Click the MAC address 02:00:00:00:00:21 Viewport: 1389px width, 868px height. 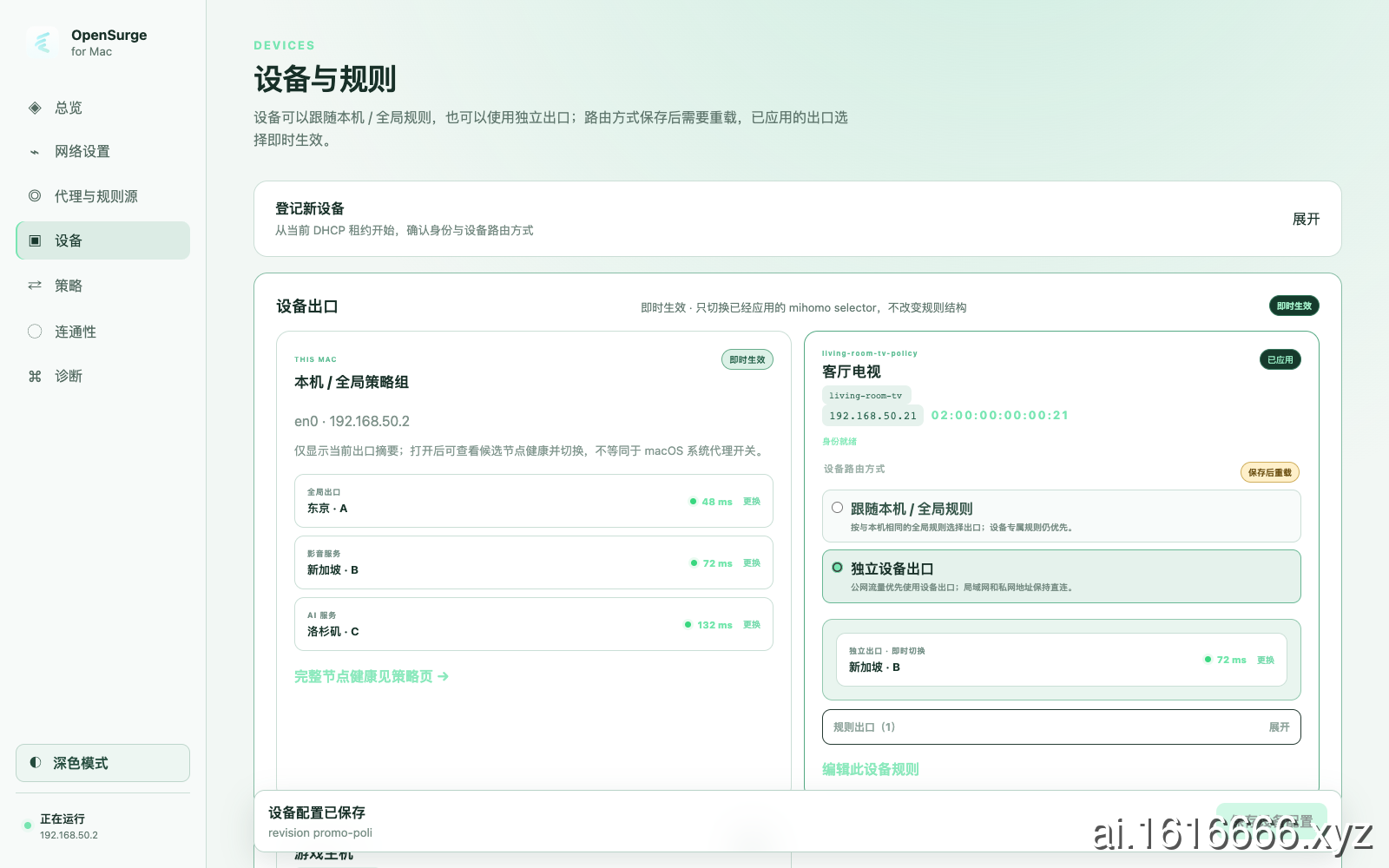[999, 416]
